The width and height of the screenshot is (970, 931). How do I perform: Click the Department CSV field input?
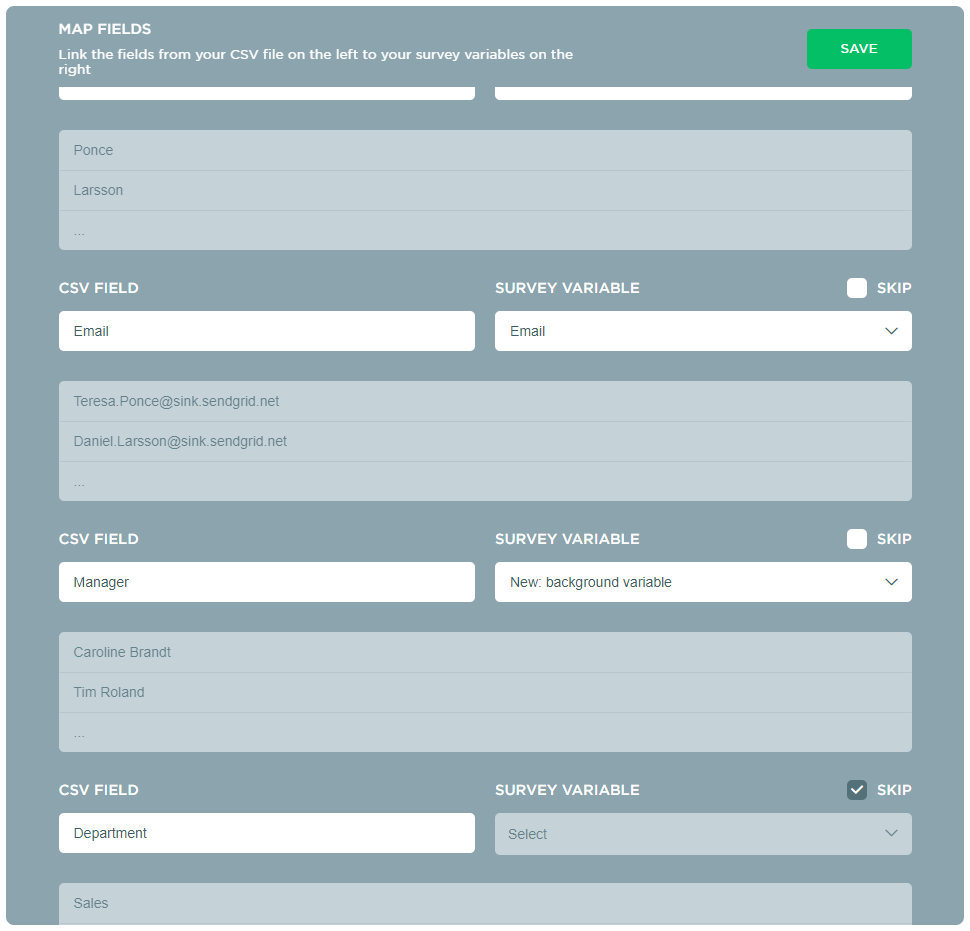[x=267, y=833]
